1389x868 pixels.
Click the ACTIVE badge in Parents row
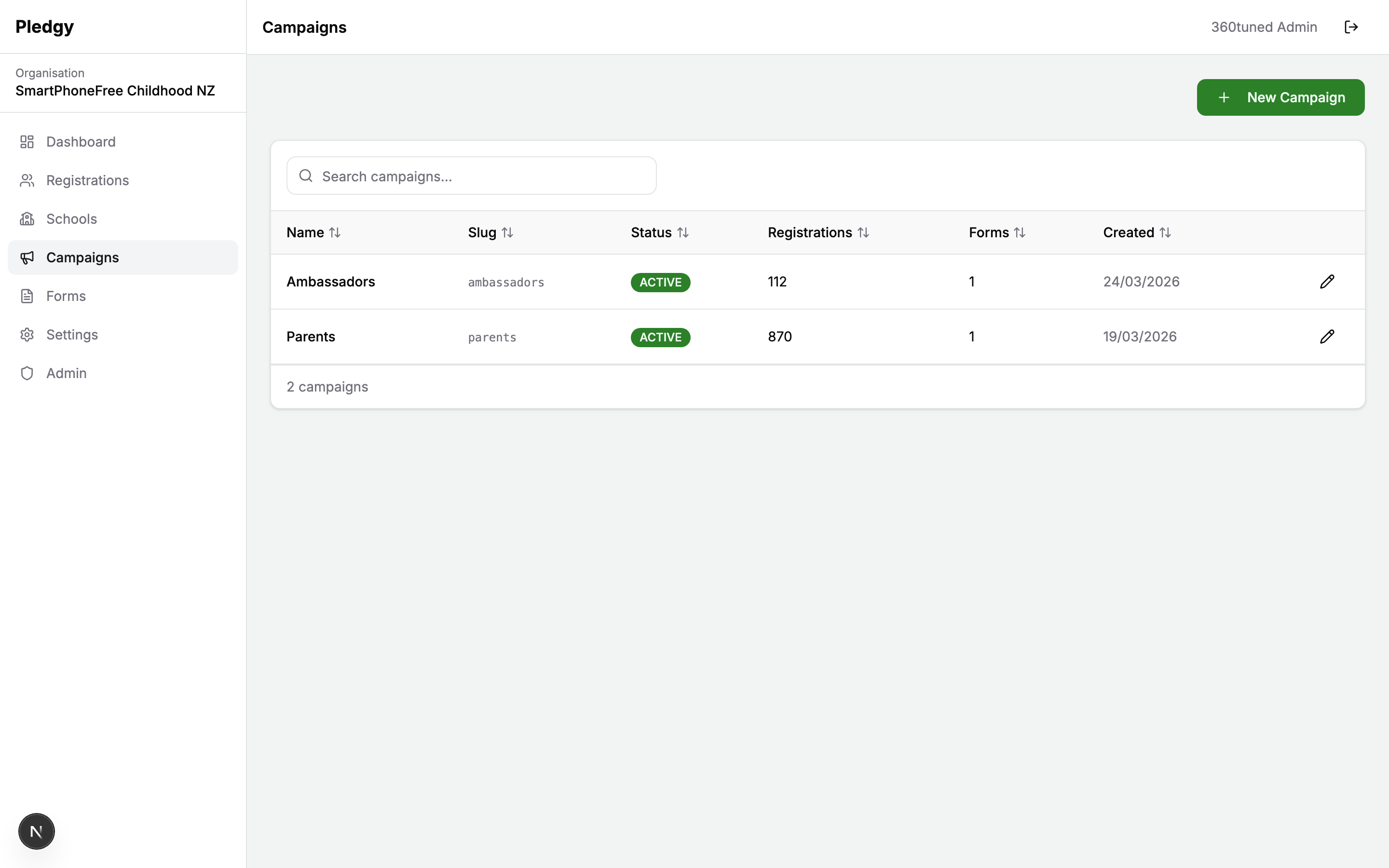tap(660, 337)
